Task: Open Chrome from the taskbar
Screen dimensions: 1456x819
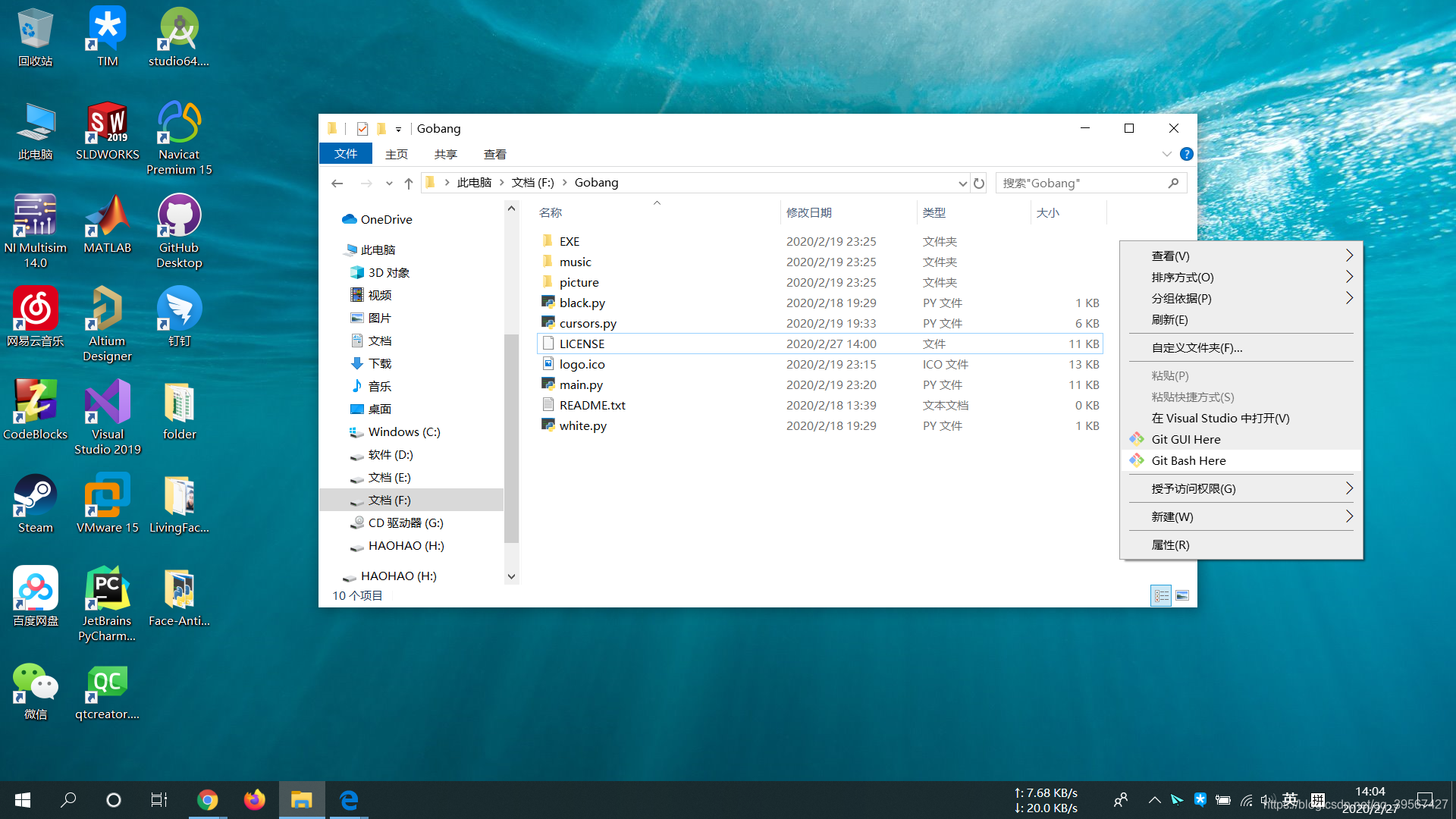Action: 207,800
